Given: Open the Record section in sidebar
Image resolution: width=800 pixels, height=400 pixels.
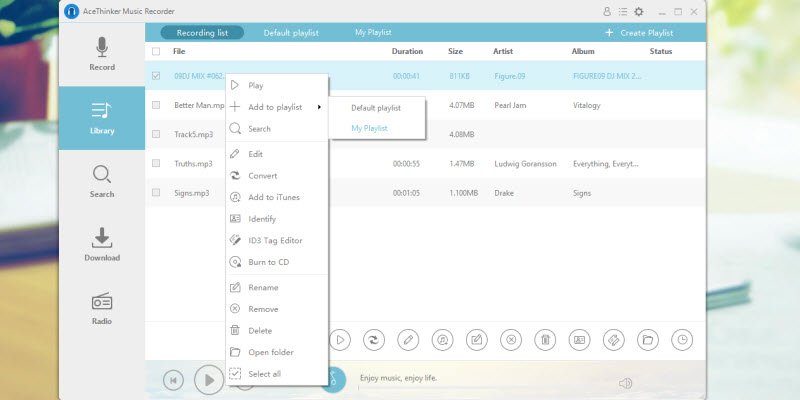Looking at the screenshot, I should (x=101, y=54).
